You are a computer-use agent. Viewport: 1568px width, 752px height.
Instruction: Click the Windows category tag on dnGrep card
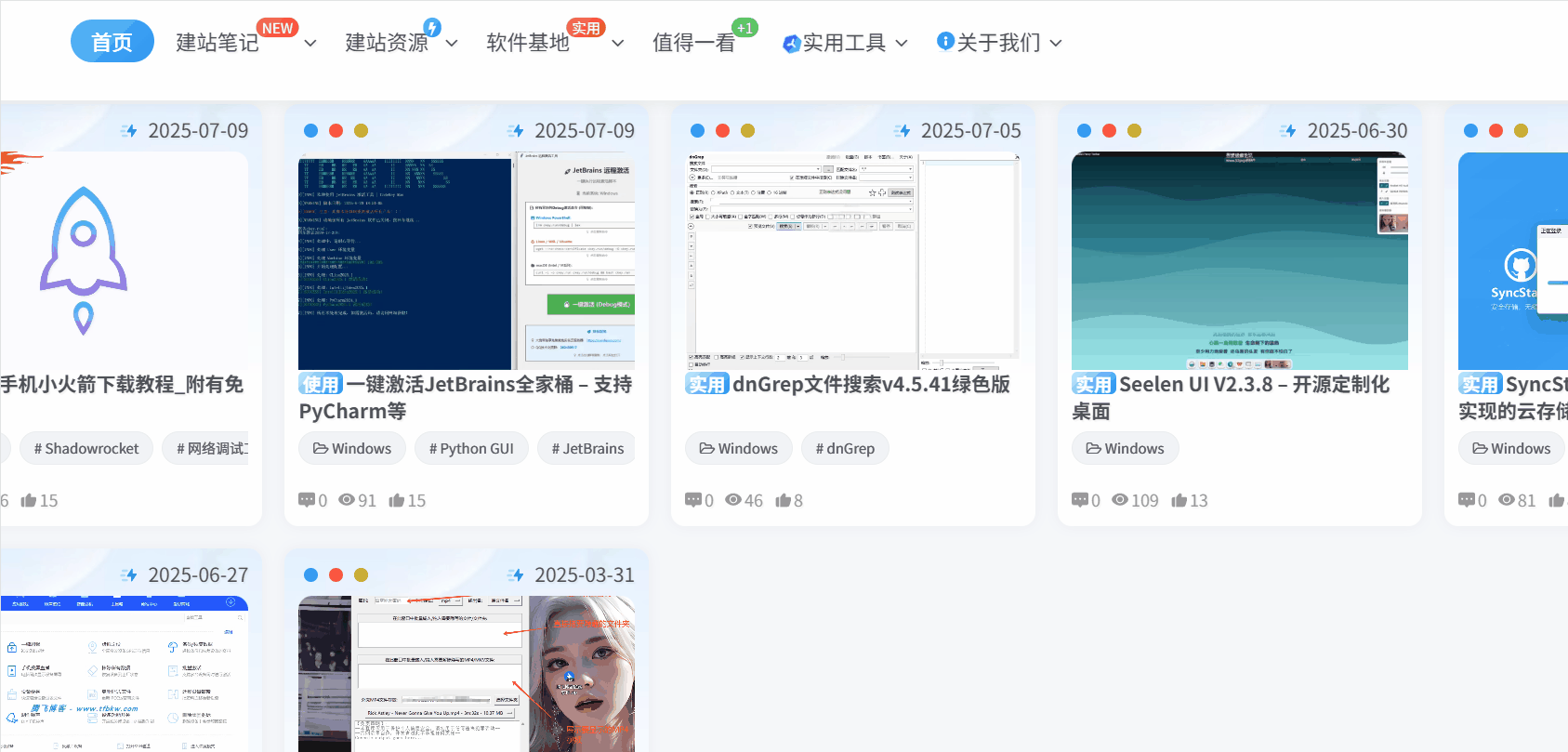pos(739,448)
